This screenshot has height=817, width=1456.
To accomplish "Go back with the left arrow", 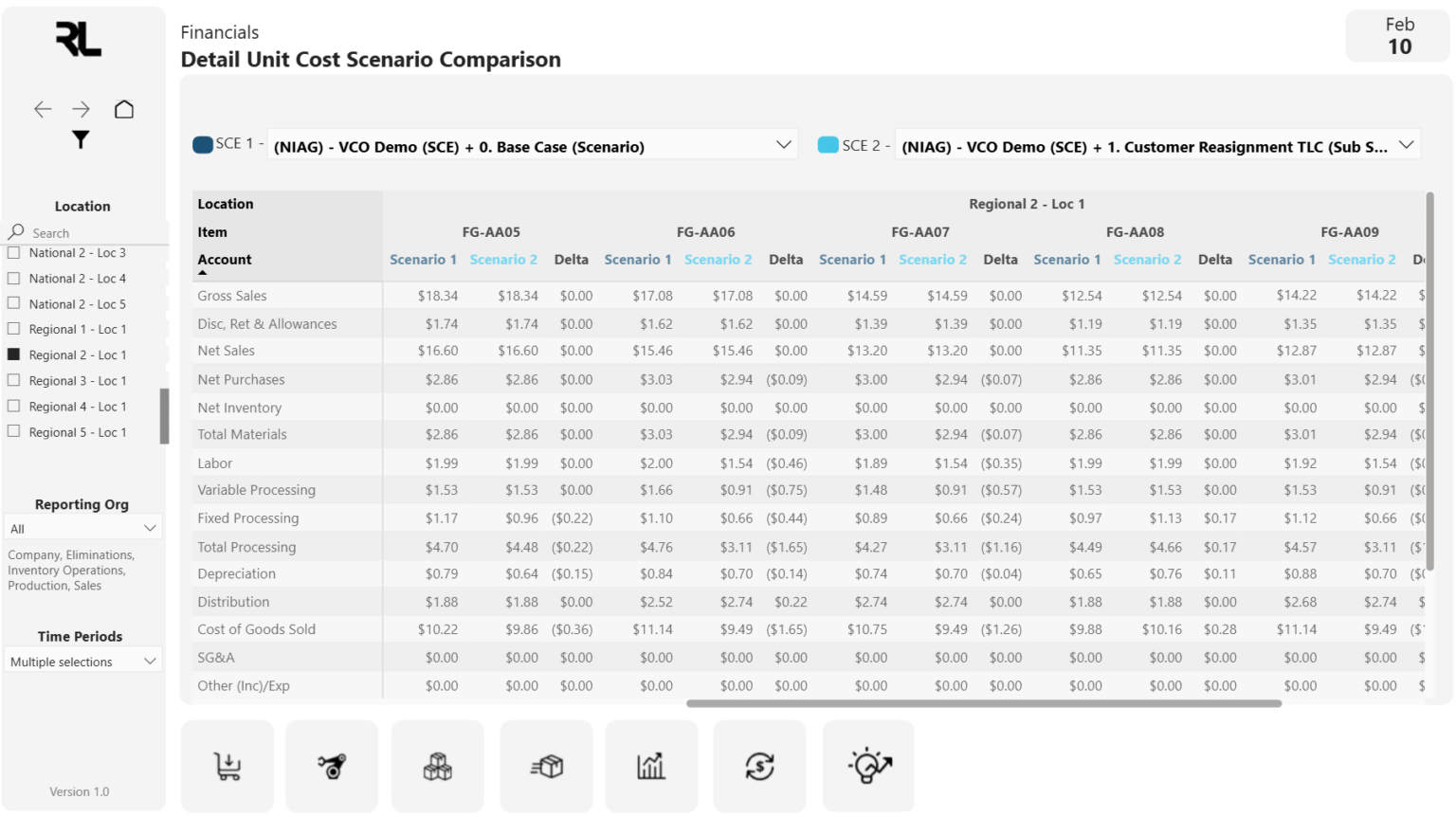I will click(43, 110).
